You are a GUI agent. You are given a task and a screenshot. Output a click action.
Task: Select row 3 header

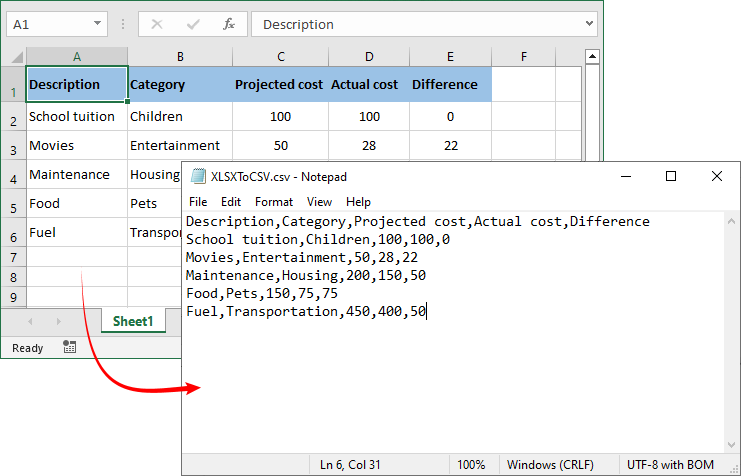point(13,145)
